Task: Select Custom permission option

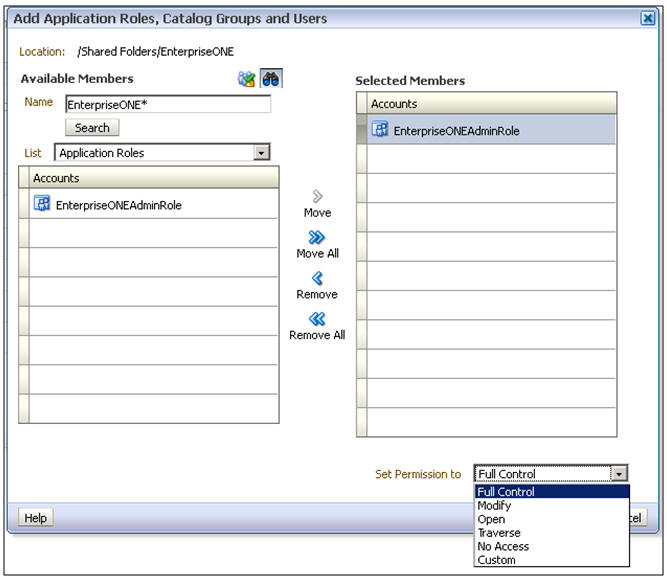Action: point(552,560)
